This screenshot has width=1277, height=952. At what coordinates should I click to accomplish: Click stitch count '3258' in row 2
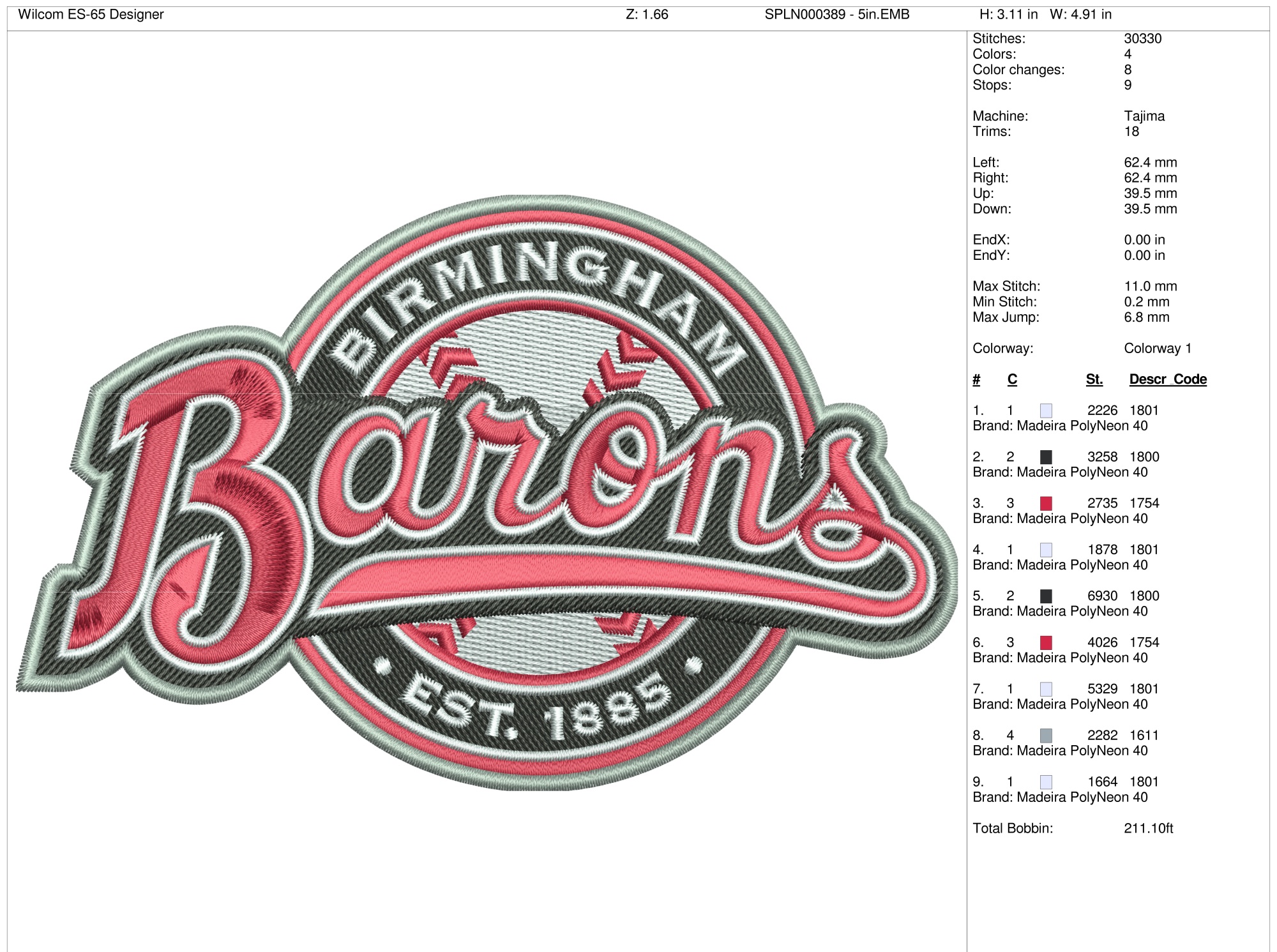[1103, 457]
